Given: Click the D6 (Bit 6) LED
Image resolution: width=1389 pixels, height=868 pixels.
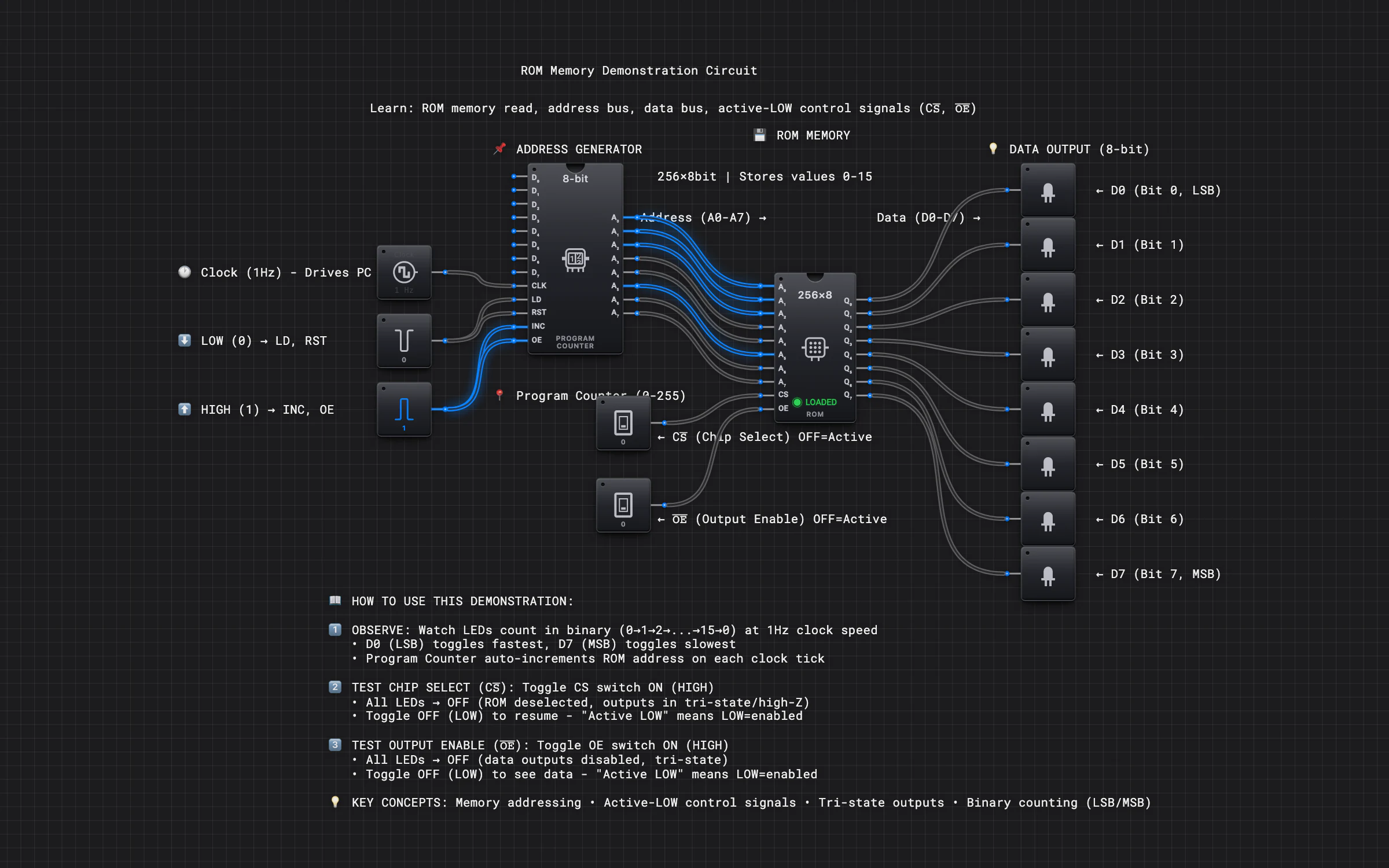Looking at the screenshot, I should pyautogui.click(x=1048, y=519).
